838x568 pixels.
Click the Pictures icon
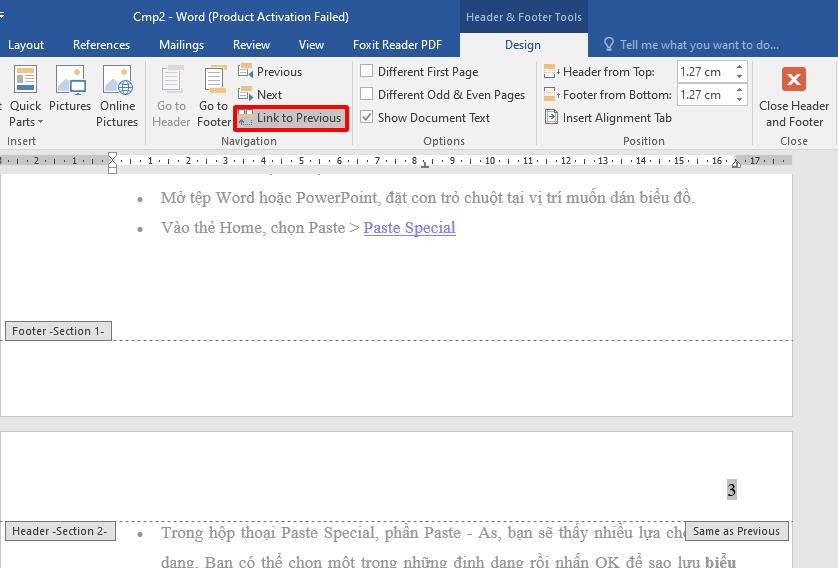click(70, 97)
